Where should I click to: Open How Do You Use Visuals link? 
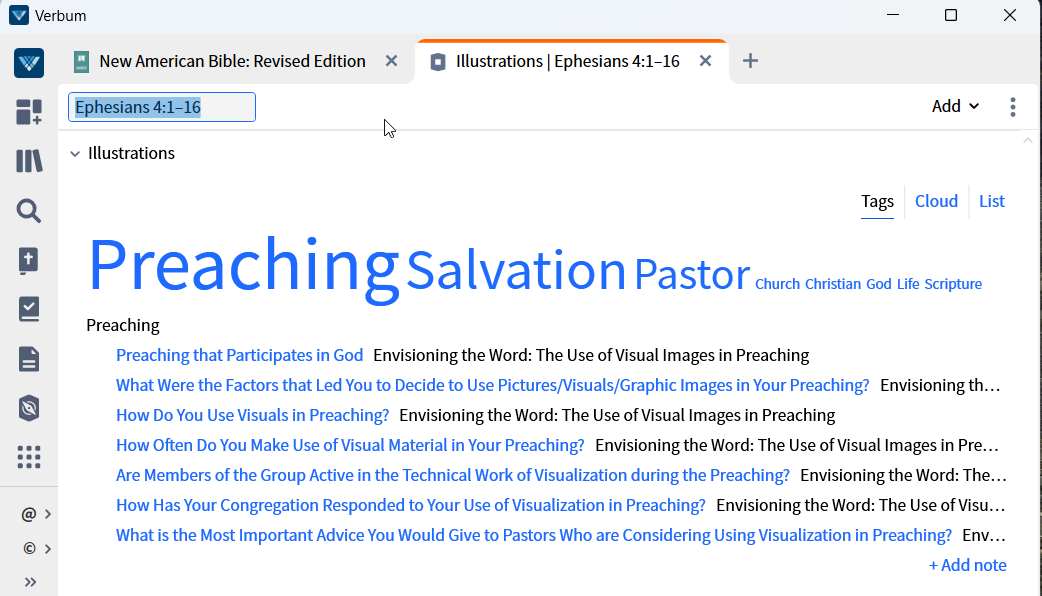pos(253,415)
